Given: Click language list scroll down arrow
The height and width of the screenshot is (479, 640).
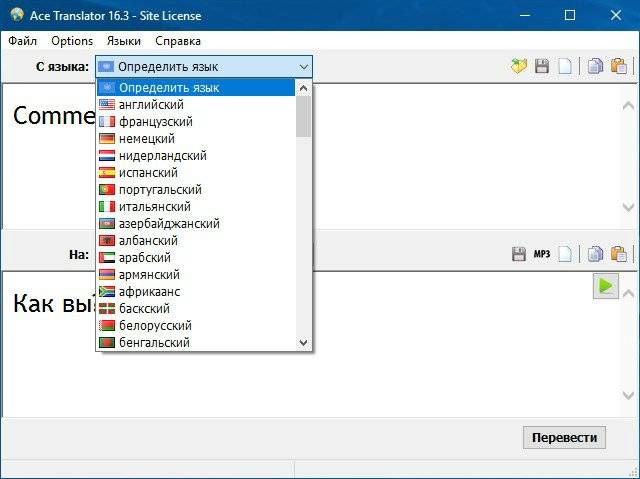Looking at the screenshot, I should point(303,343).
